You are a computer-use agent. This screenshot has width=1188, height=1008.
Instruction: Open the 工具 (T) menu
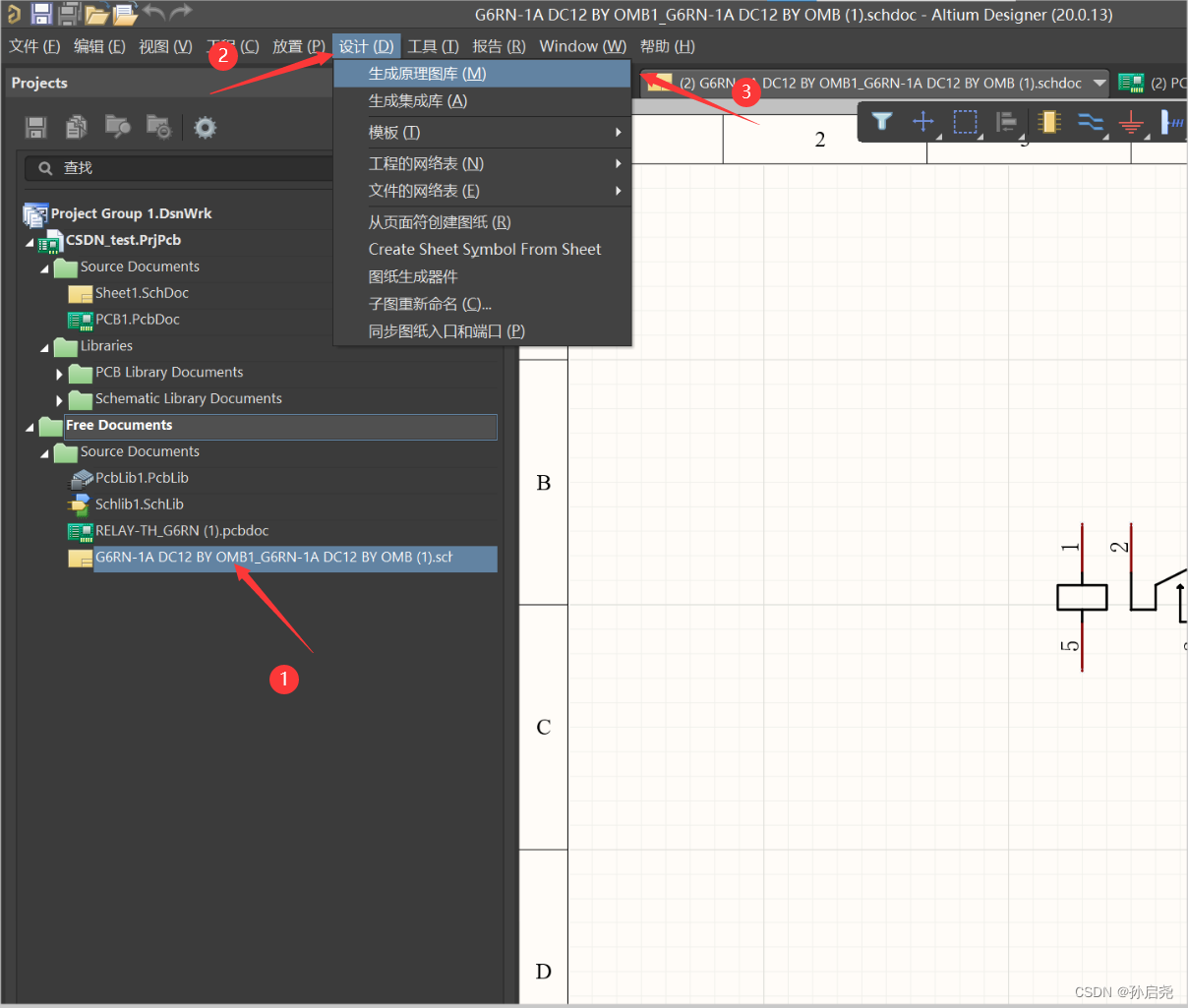point(434,46)
